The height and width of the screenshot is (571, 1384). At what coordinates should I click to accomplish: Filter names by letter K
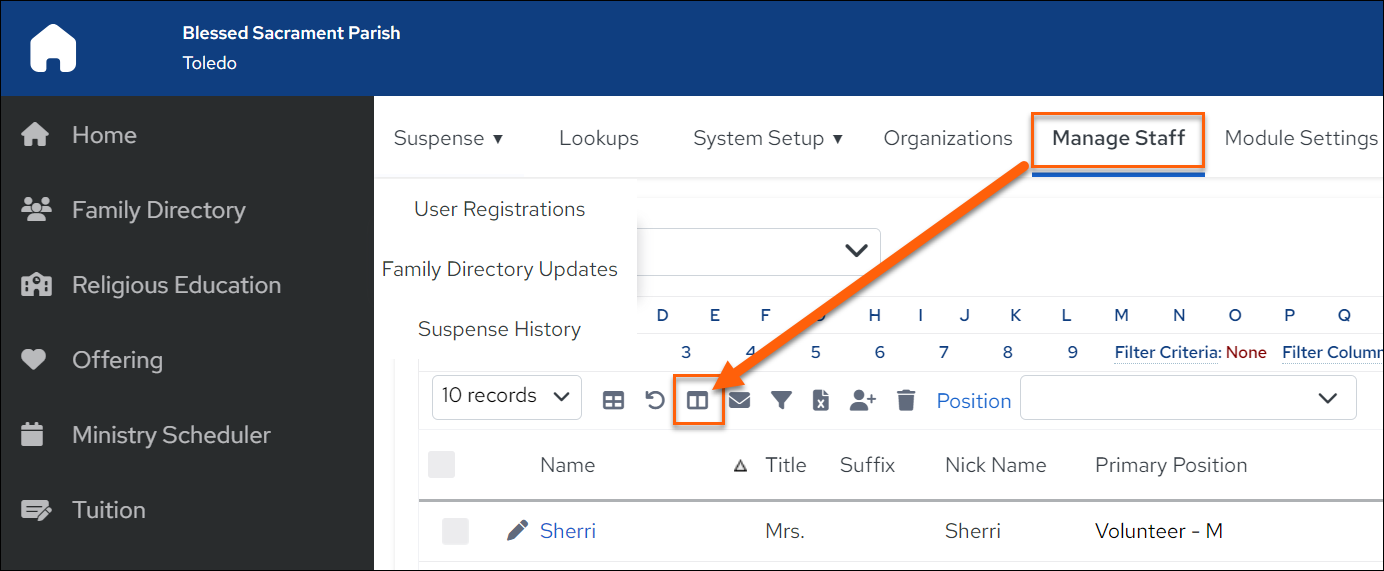point(1016,315)
